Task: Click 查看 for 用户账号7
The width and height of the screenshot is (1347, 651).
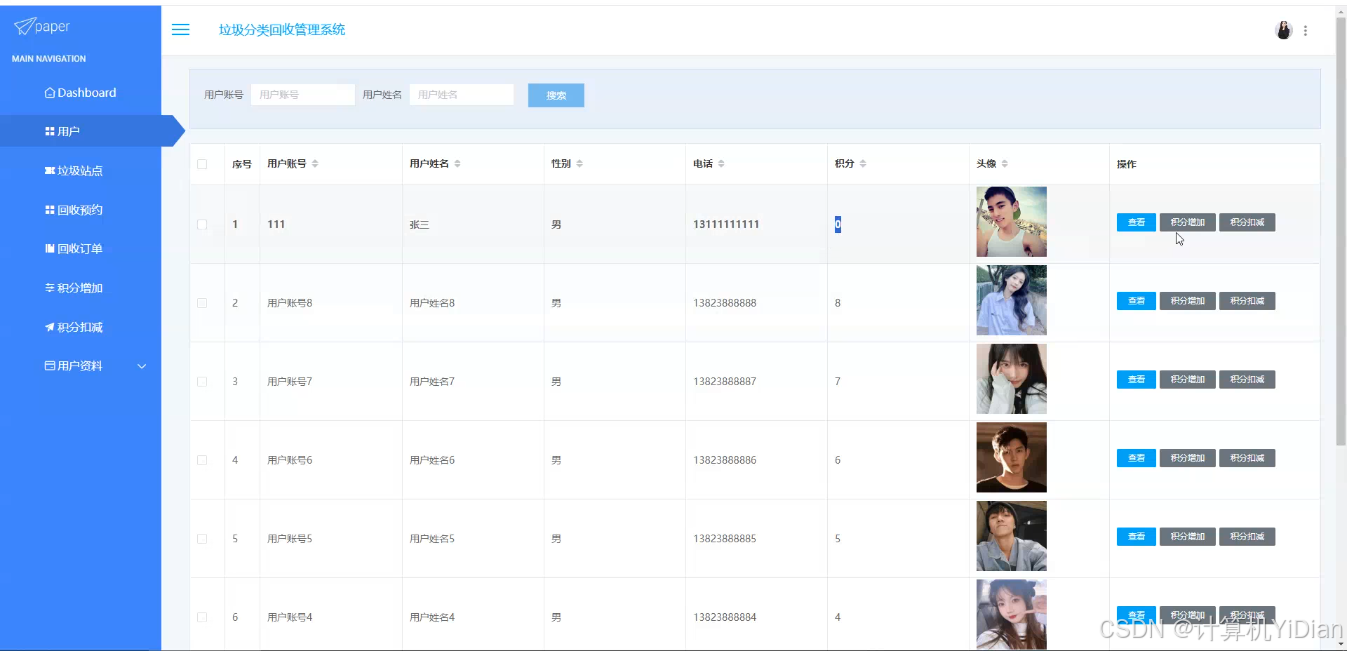Action: pos(1136,379)
